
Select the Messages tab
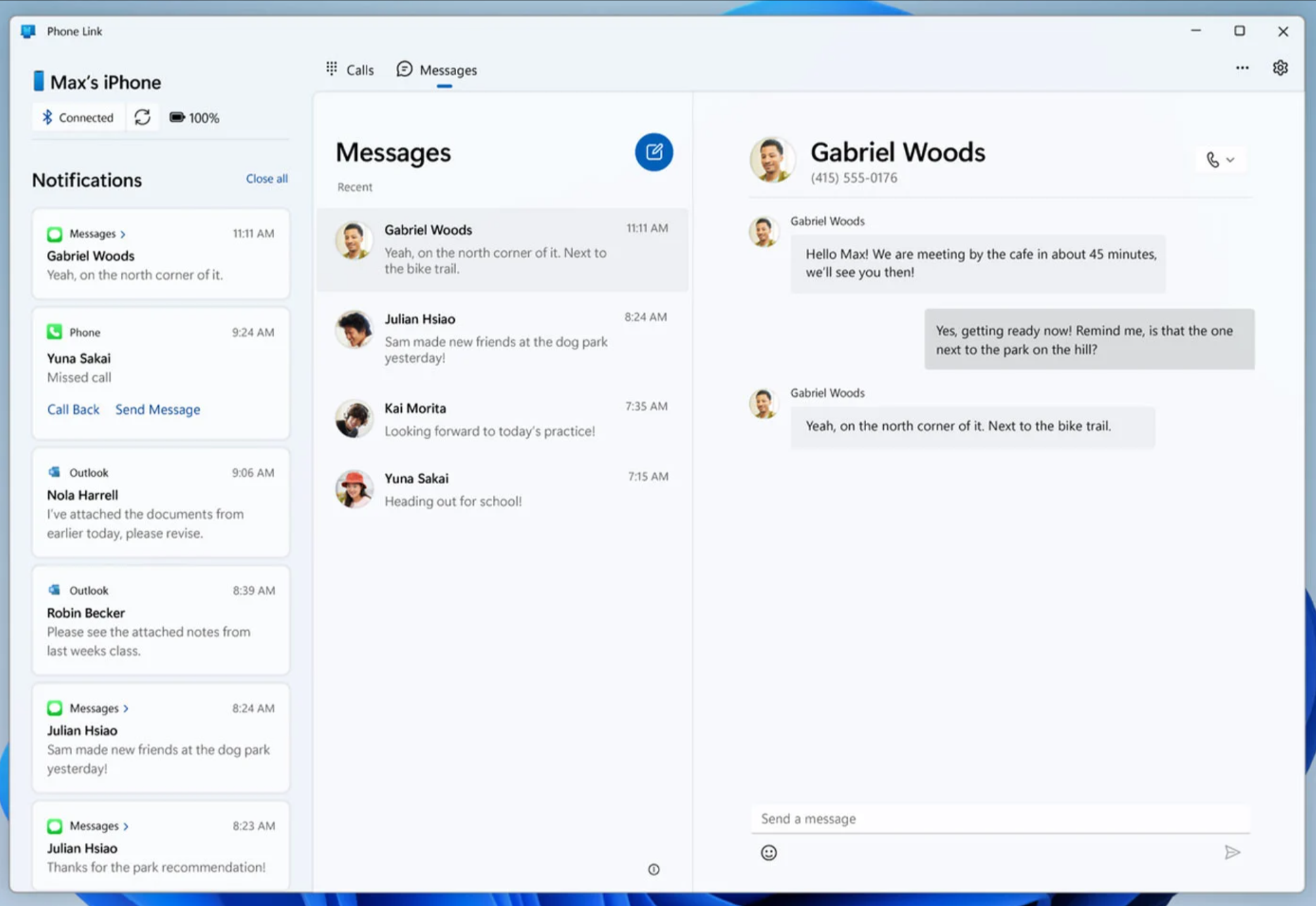click(x=437, y=70)
